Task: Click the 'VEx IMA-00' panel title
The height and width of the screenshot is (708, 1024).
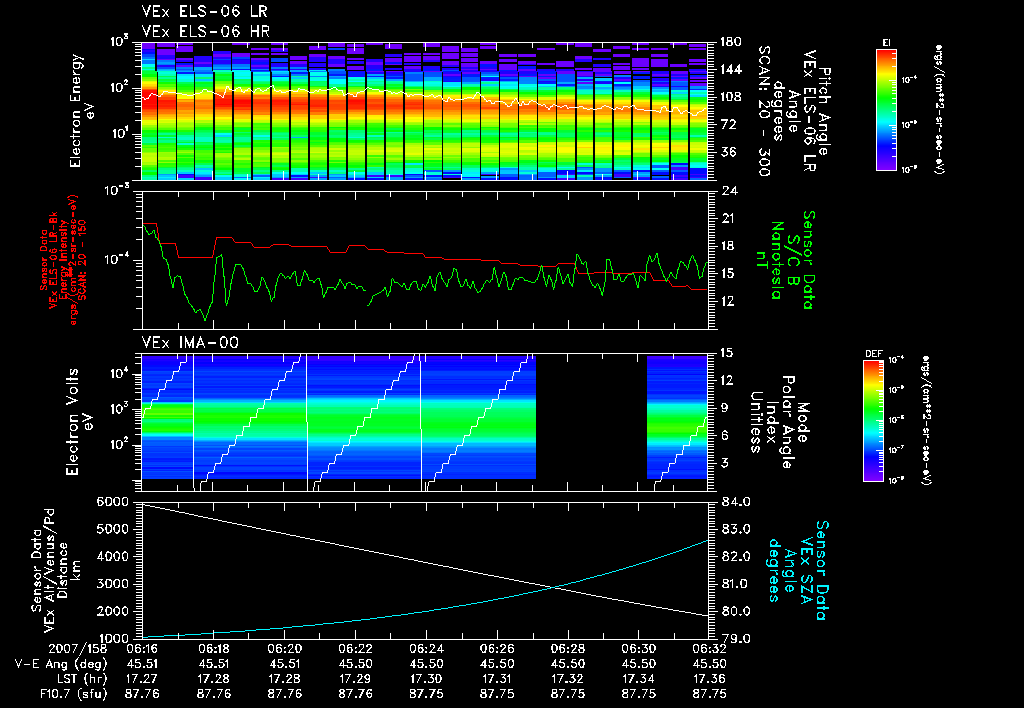Action: [x=190, y=342]
